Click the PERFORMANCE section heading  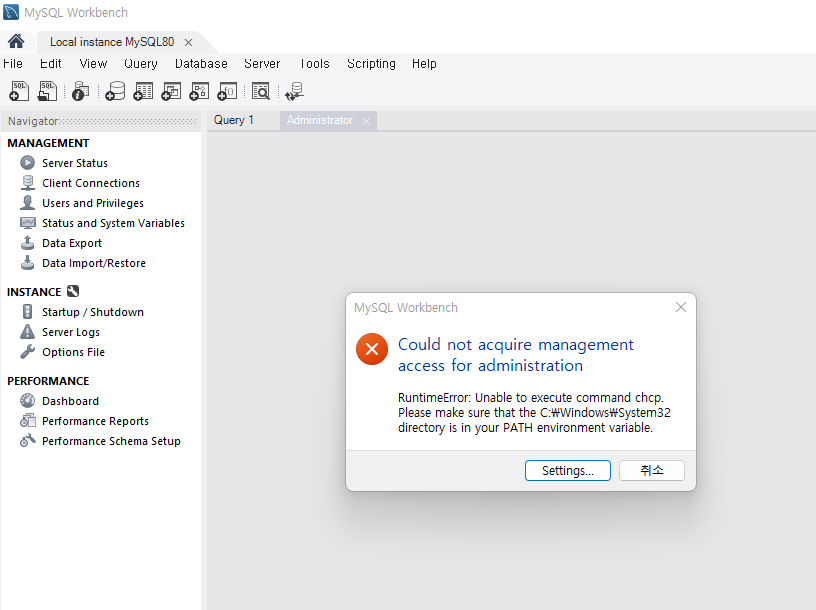pos(48,381)
